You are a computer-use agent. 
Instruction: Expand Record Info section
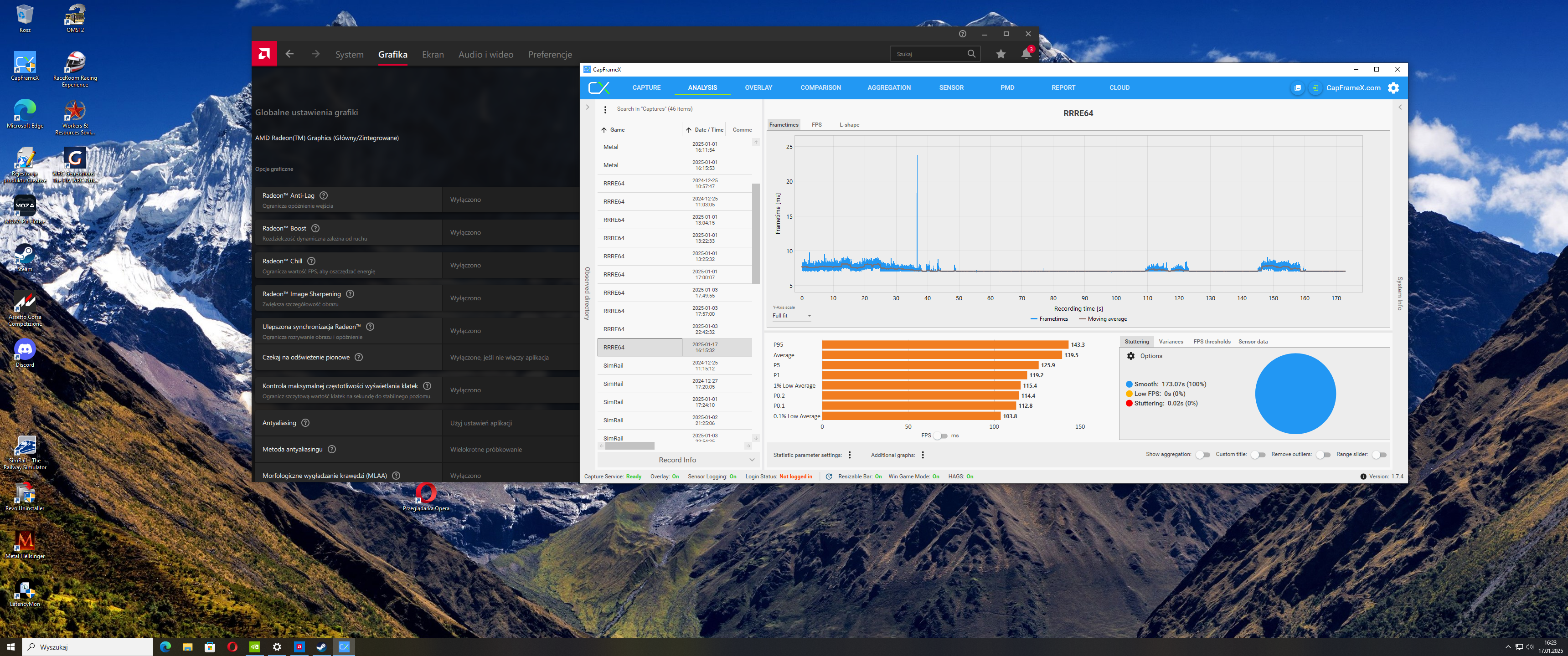pos(677,460)
